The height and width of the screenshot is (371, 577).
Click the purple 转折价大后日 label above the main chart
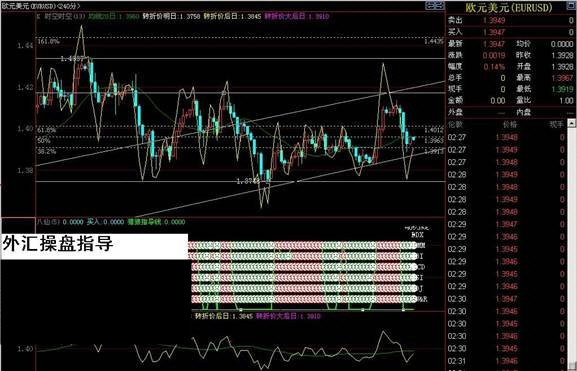(x=297, y=16)
